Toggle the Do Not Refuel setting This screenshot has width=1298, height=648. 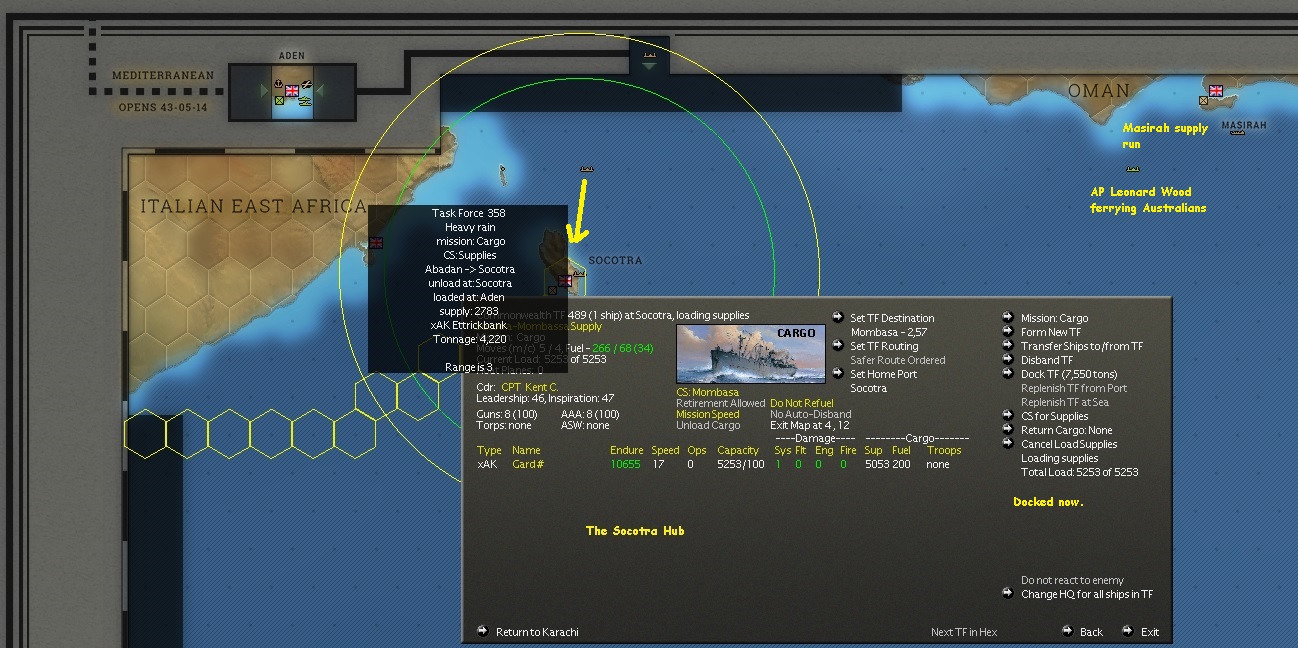pos(801,403)
